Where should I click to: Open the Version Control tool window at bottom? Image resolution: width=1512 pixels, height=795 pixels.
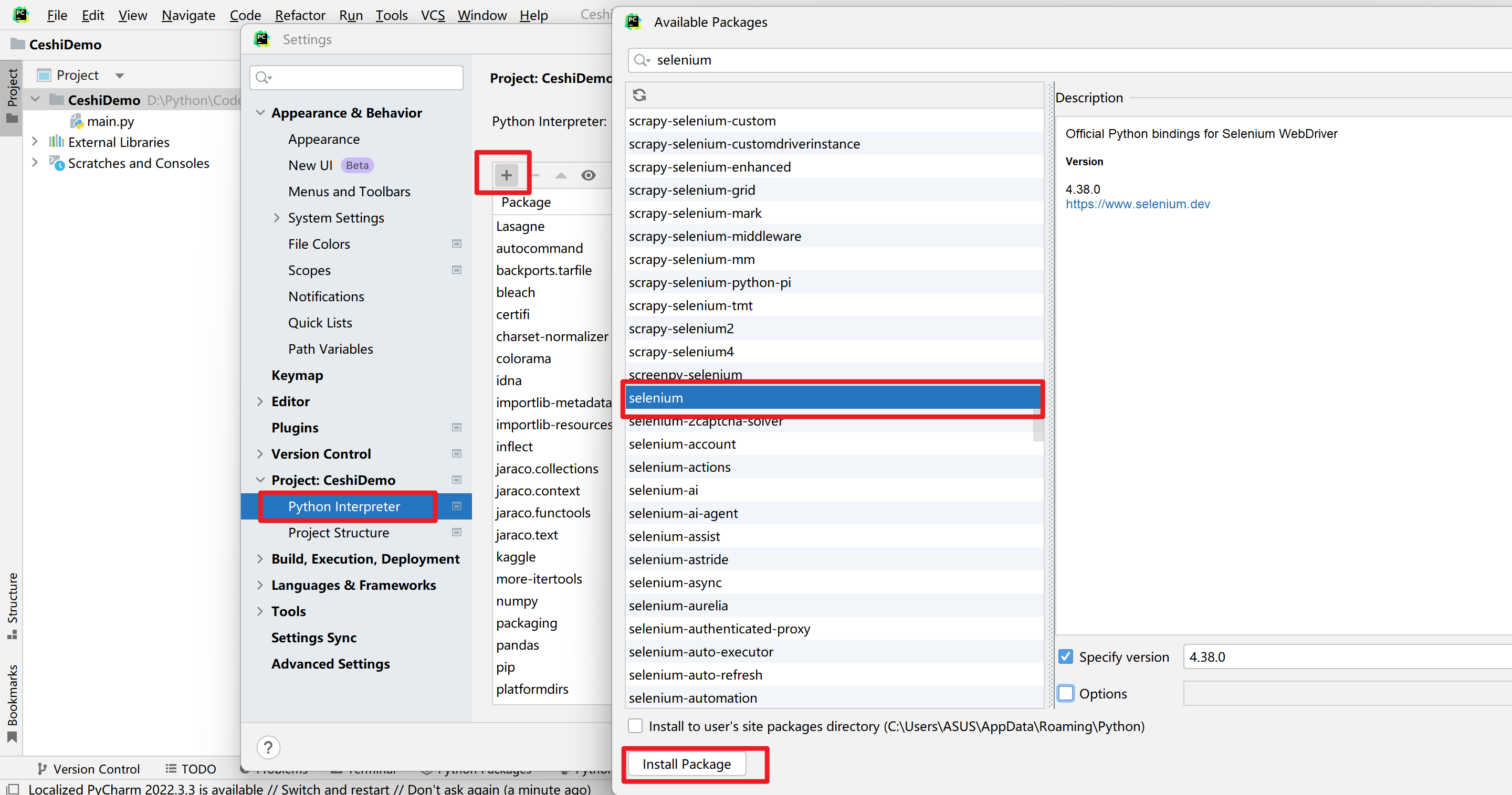pyautogui.click(x=88, y=769)
